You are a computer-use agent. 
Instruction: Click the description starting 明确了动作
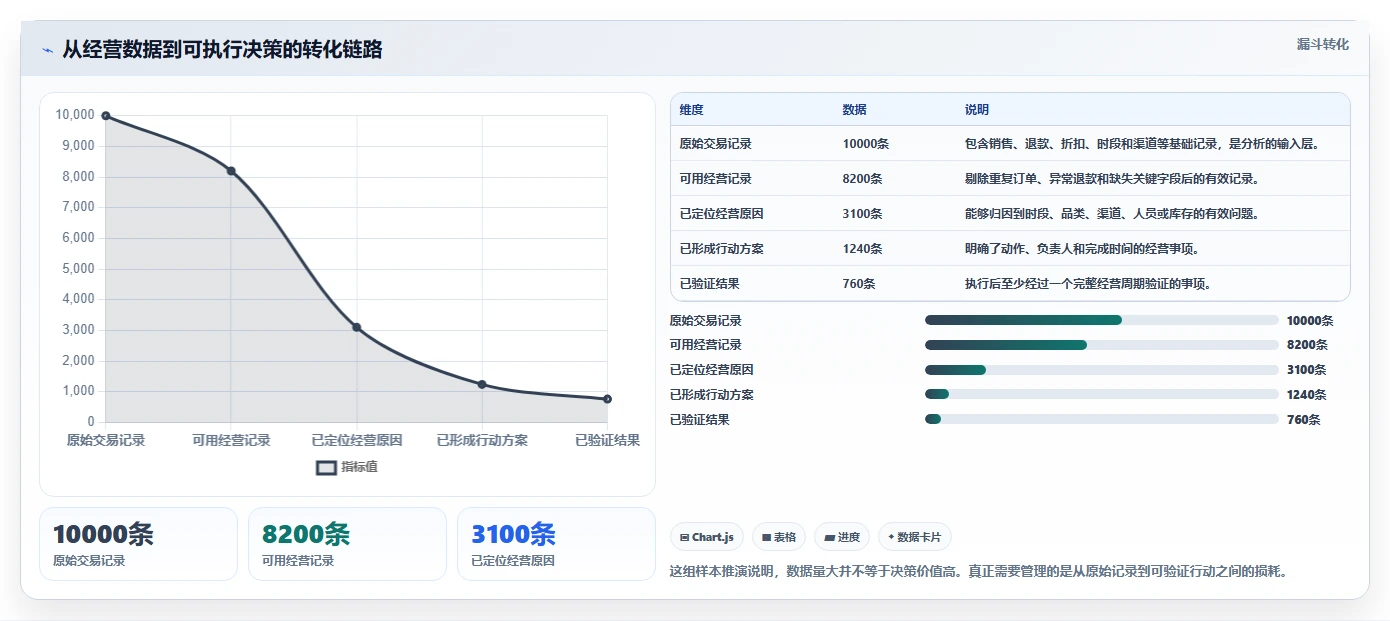point(1081,249)
